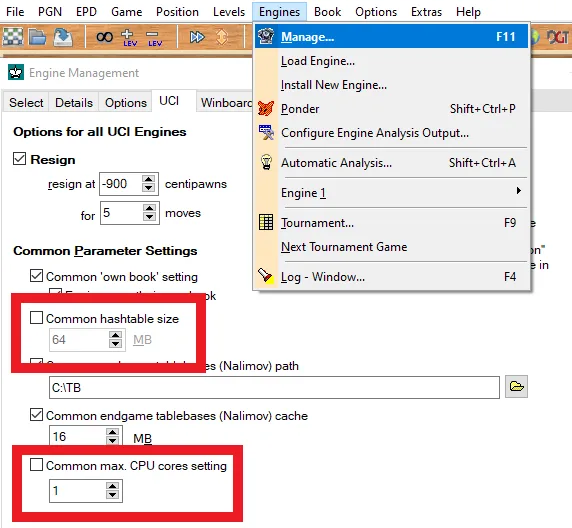Choose Load Engine... menu entry

click(391, 61)
